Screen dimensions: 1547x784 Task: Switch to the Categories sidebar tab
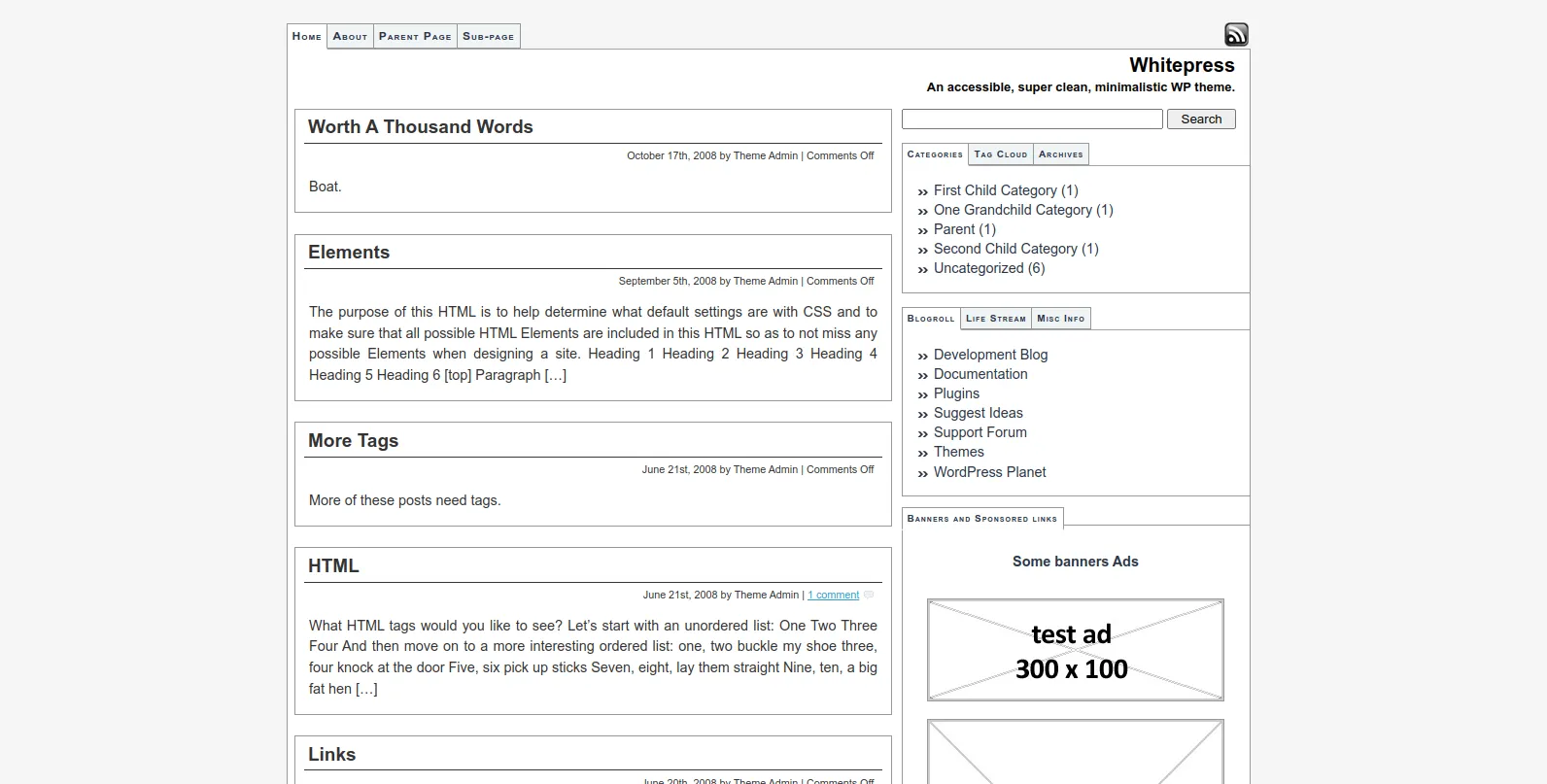point(935,154)
